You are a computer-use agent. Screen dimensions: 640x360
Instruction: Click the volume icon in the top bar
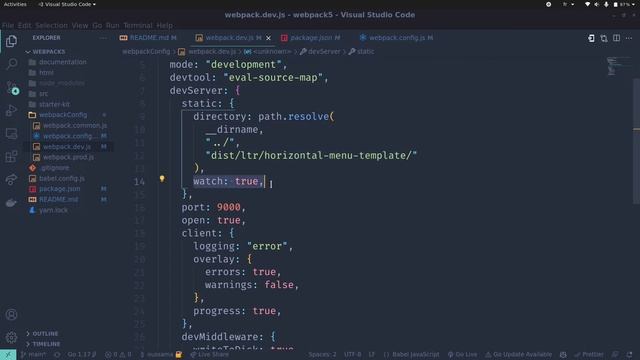[x=596, y=4]
